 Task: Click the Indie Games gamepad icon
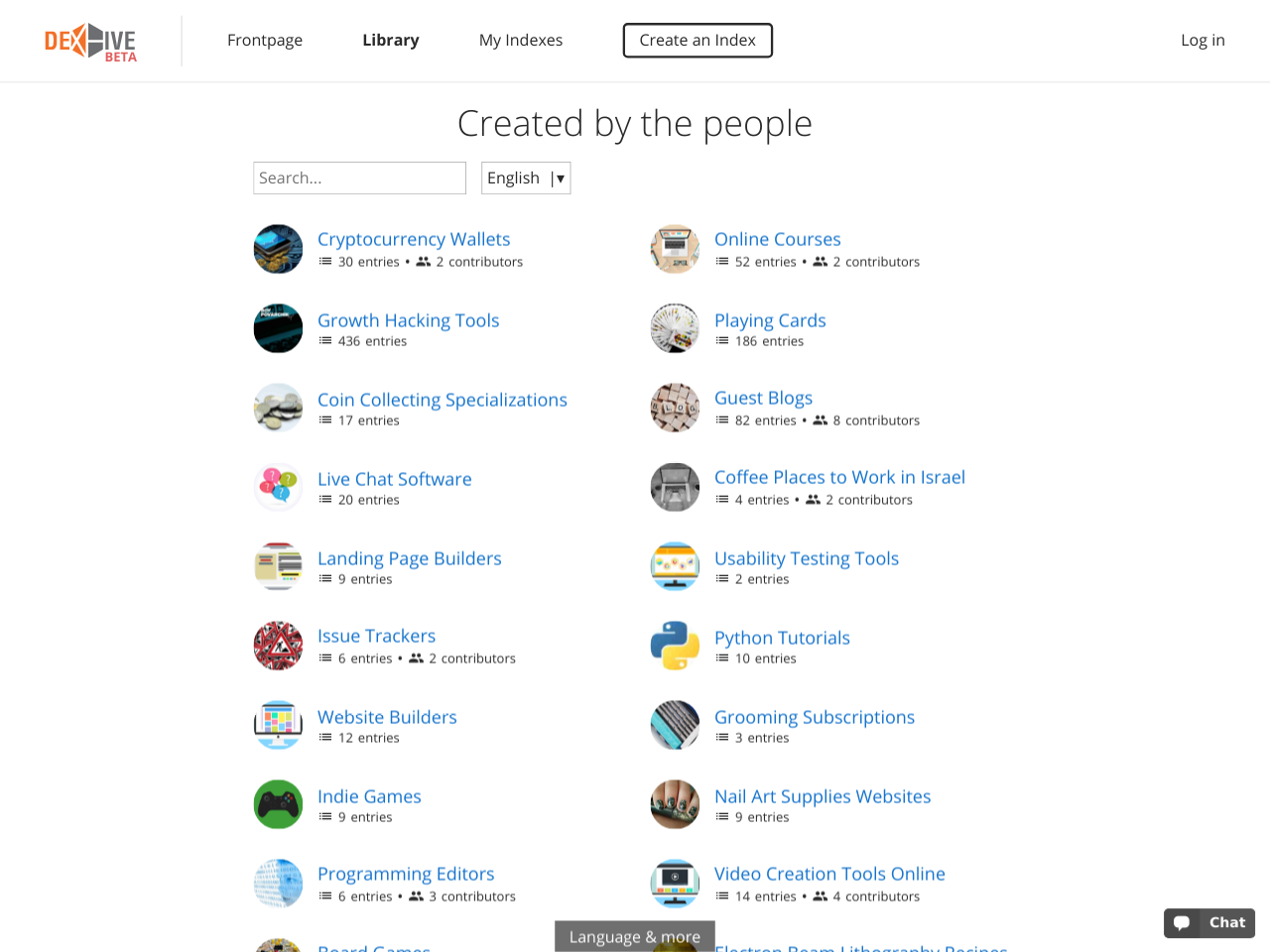[278, 804]
